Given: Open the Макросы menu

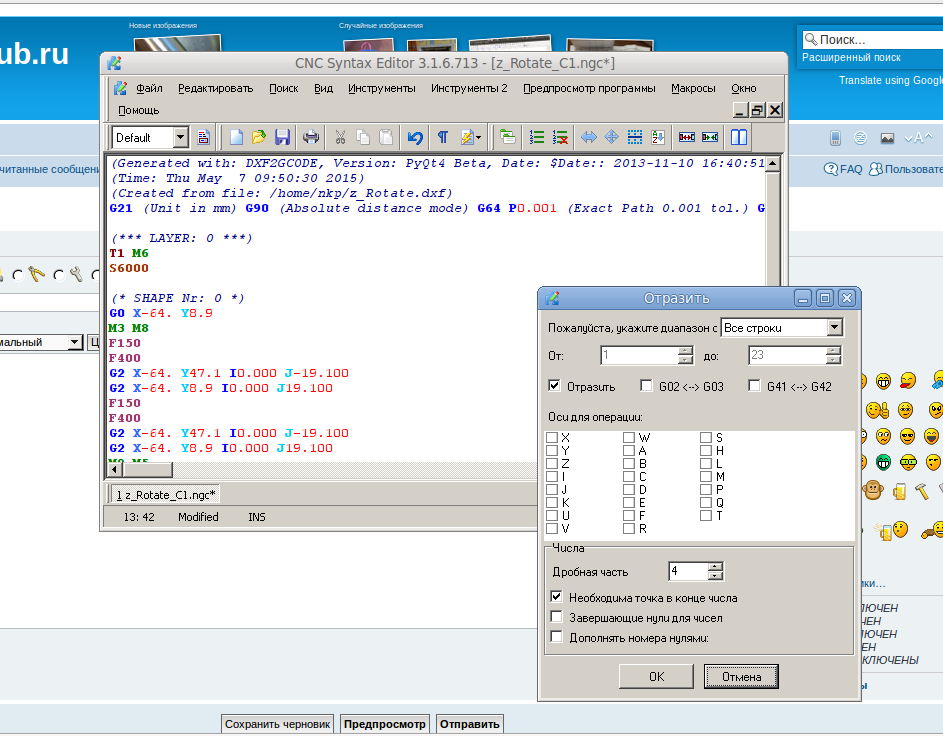Looking at the screenshot, I should [x=693, y=88].
